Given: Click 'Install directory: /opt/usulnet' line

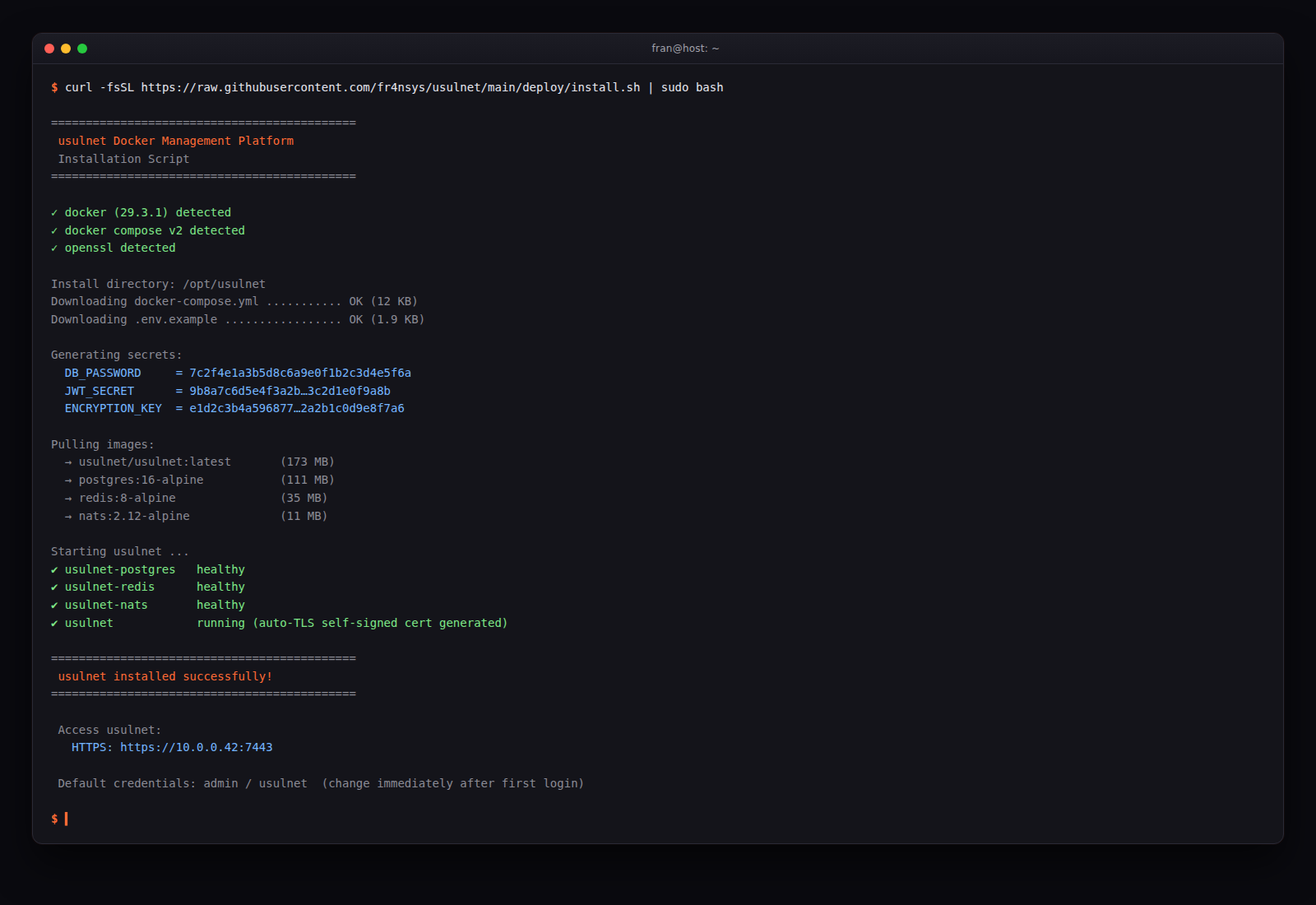Looking at the screenshot, I should (158, 284).
